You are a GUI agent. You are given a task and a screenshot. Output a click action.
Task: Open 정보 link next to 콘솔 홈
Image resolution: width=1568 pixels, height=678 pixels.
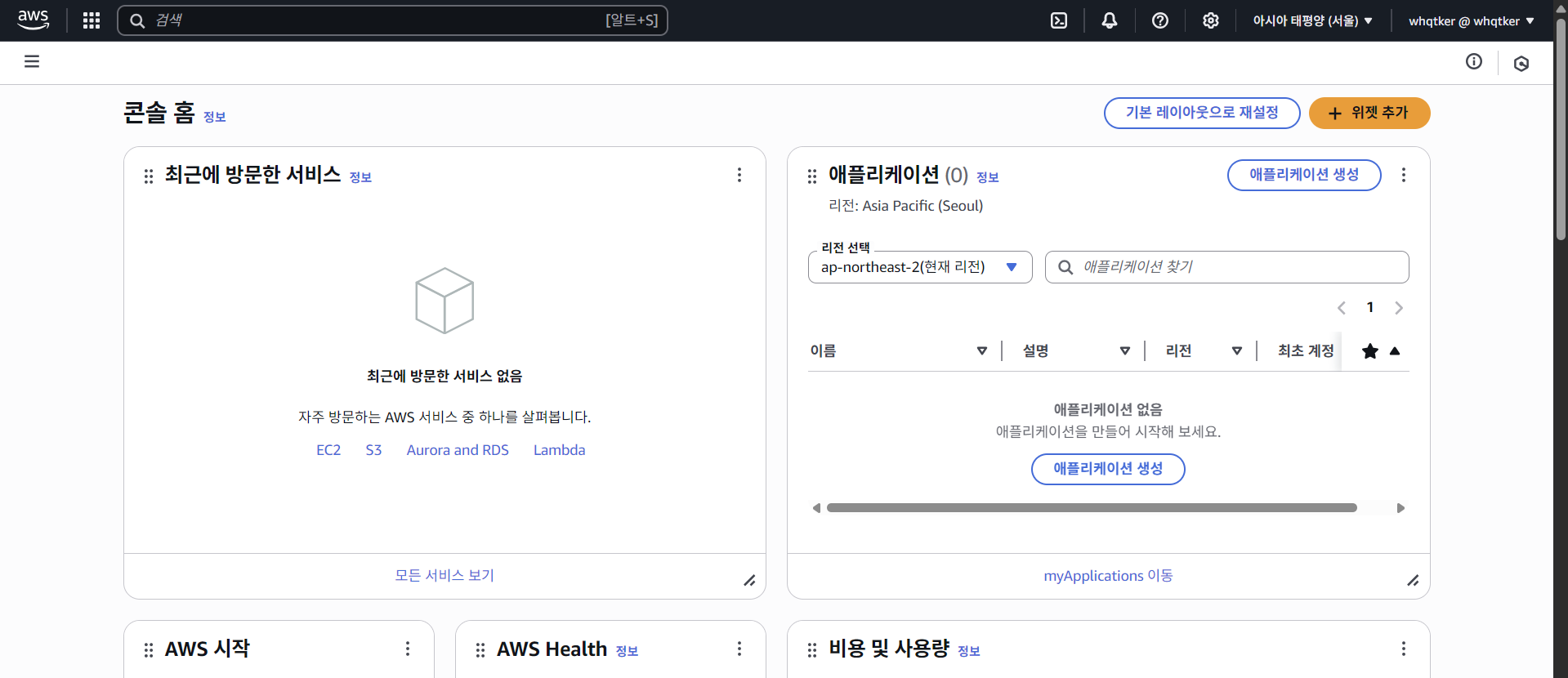[215, 117]
